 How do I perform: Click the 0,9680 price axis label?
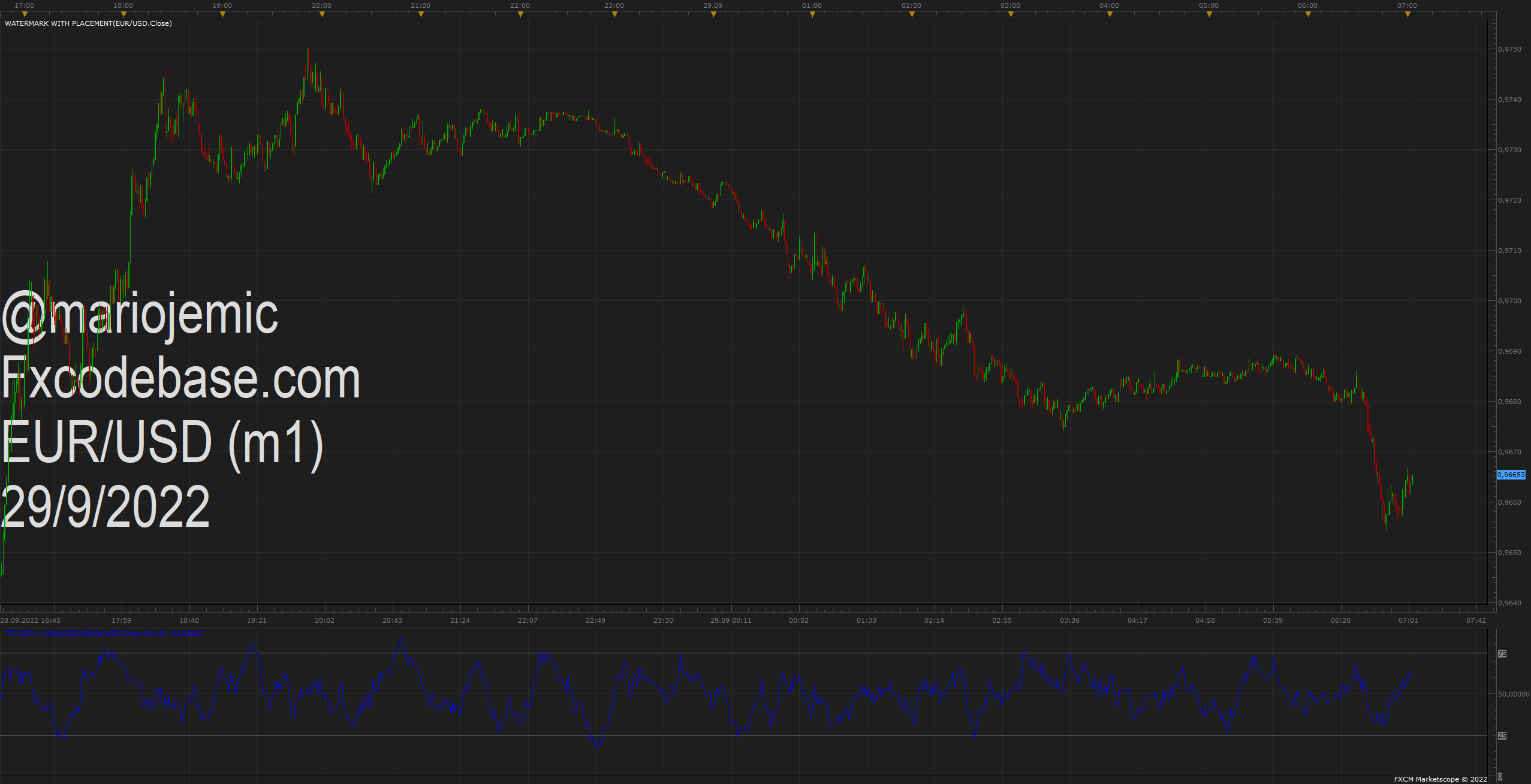1509,402
